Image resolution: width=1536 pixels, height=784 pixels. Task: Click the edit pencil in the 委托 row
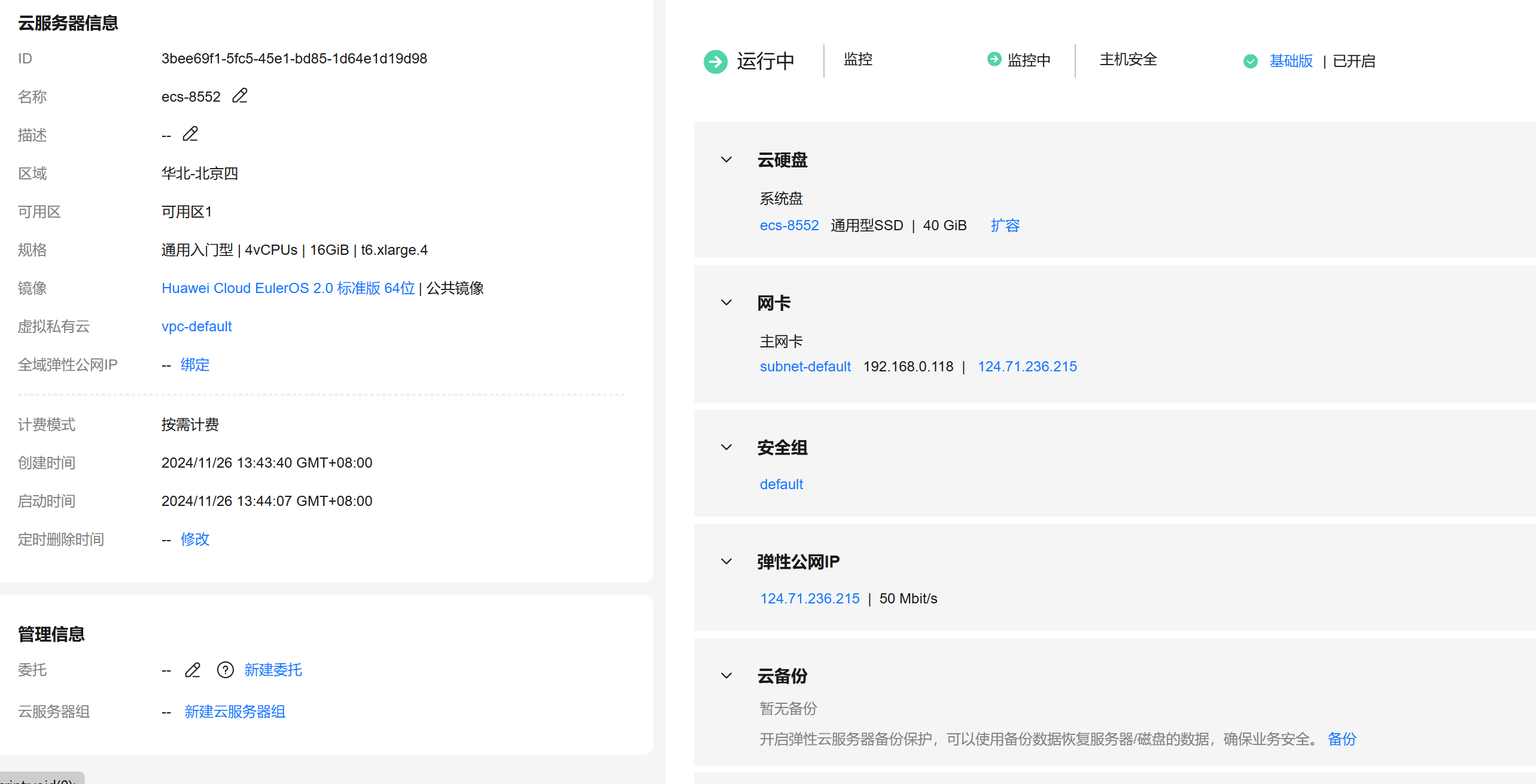193,670
